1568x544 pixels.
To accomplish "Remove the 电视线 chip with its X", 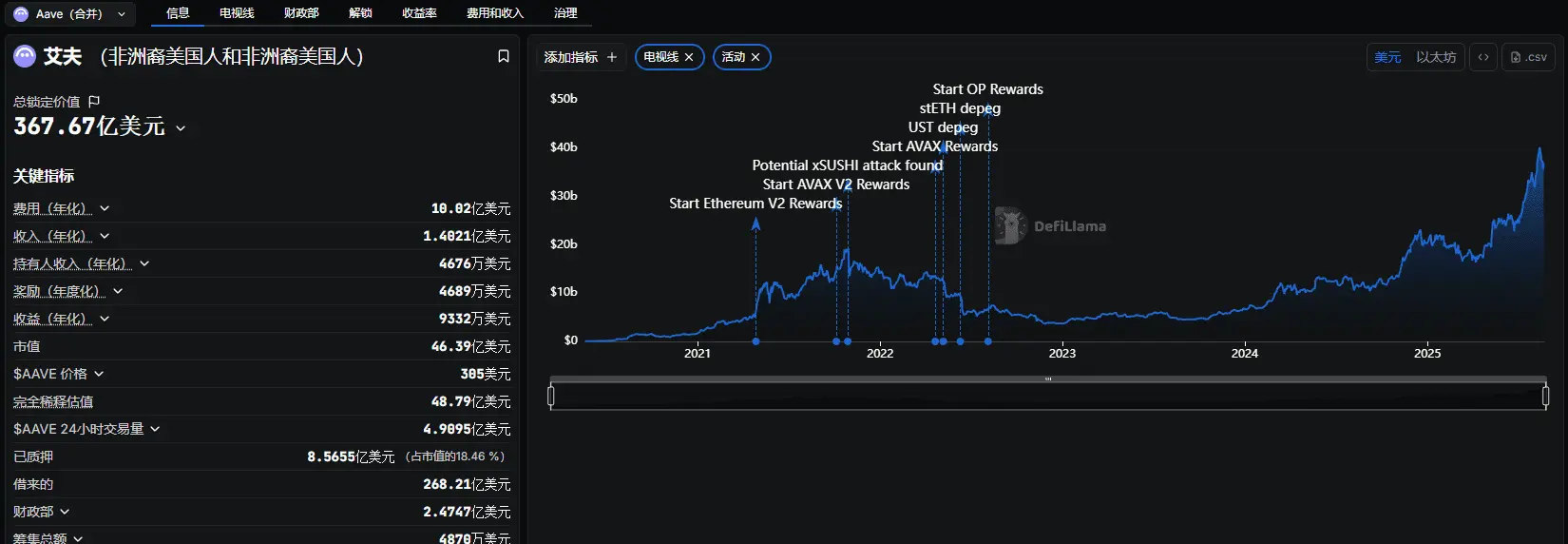I will pyautogui.click(x=689, y=57).
